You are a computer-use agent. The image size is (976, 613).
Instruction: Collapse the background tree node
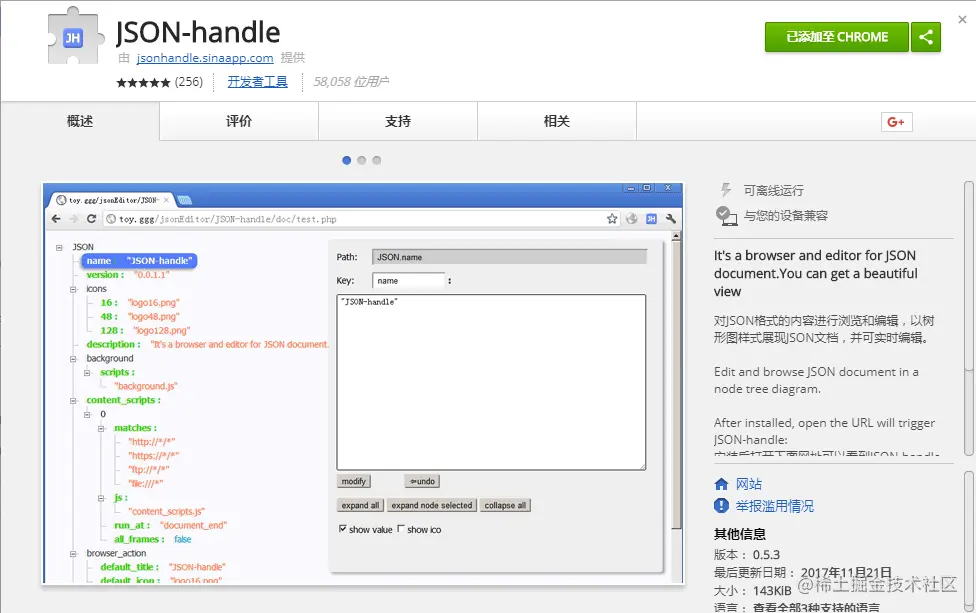pos(73,358)
